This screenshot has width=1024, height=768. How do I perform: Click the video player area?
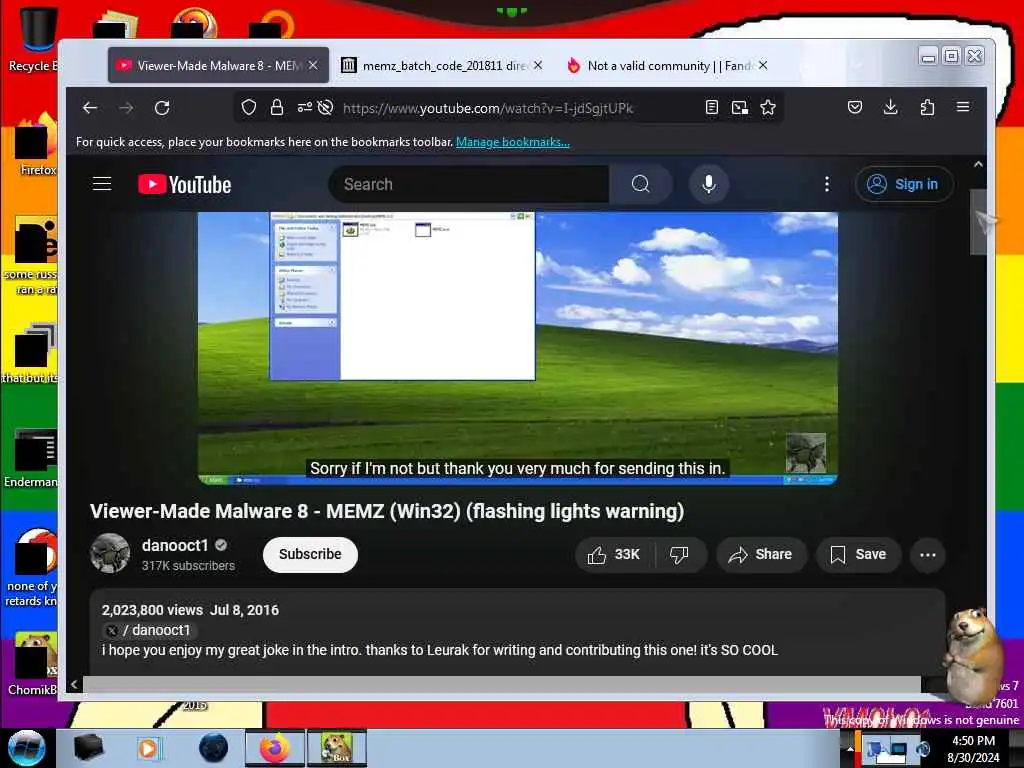pos(517,347)
